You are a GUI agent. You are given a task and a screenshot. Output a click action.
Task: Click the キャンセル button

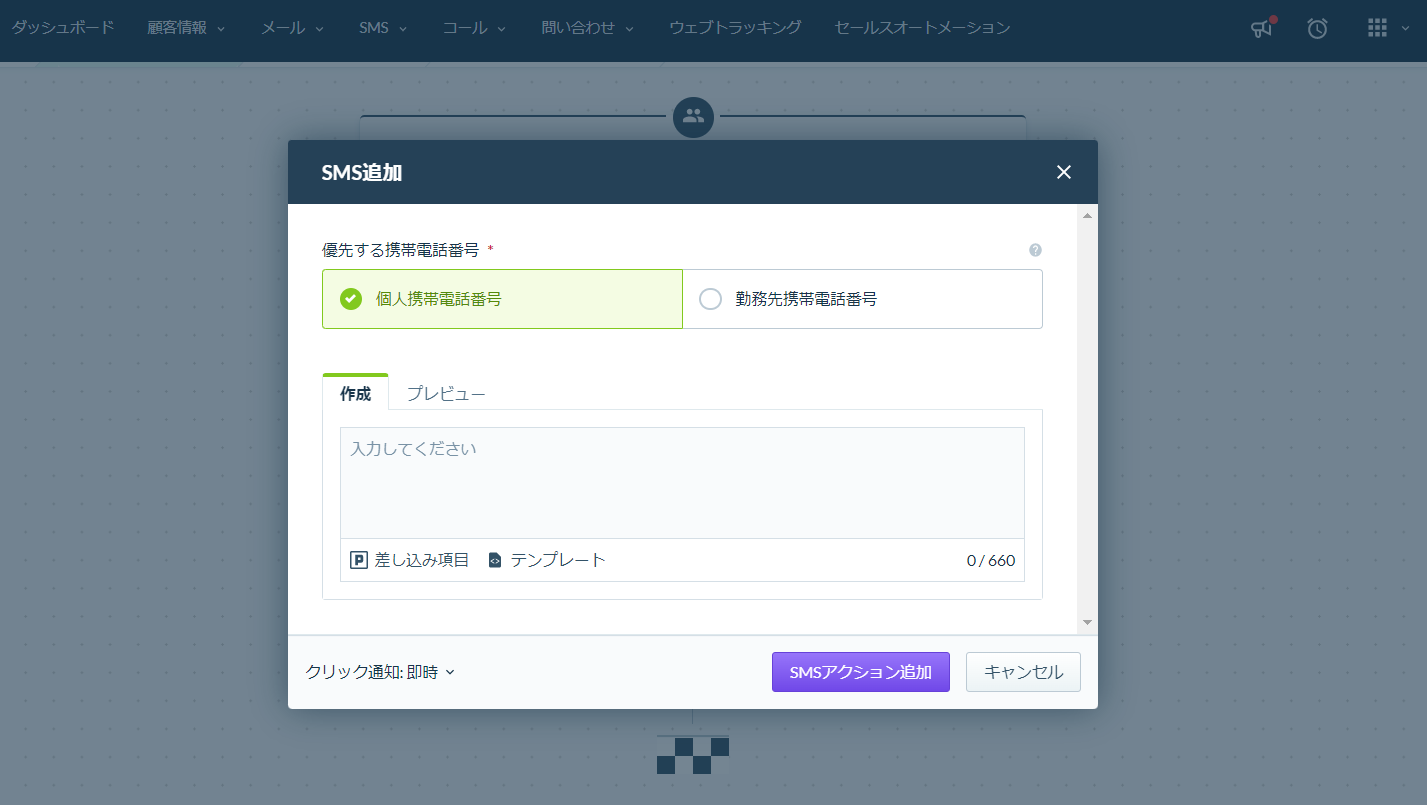(x=1023, y=672)
